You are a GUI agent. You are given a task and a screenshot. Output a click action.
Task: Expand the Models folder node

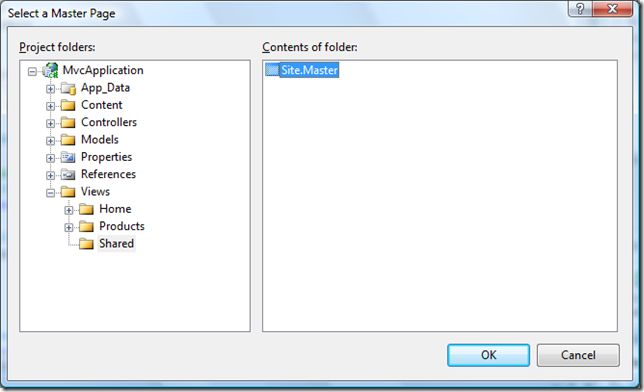[50, 141]
